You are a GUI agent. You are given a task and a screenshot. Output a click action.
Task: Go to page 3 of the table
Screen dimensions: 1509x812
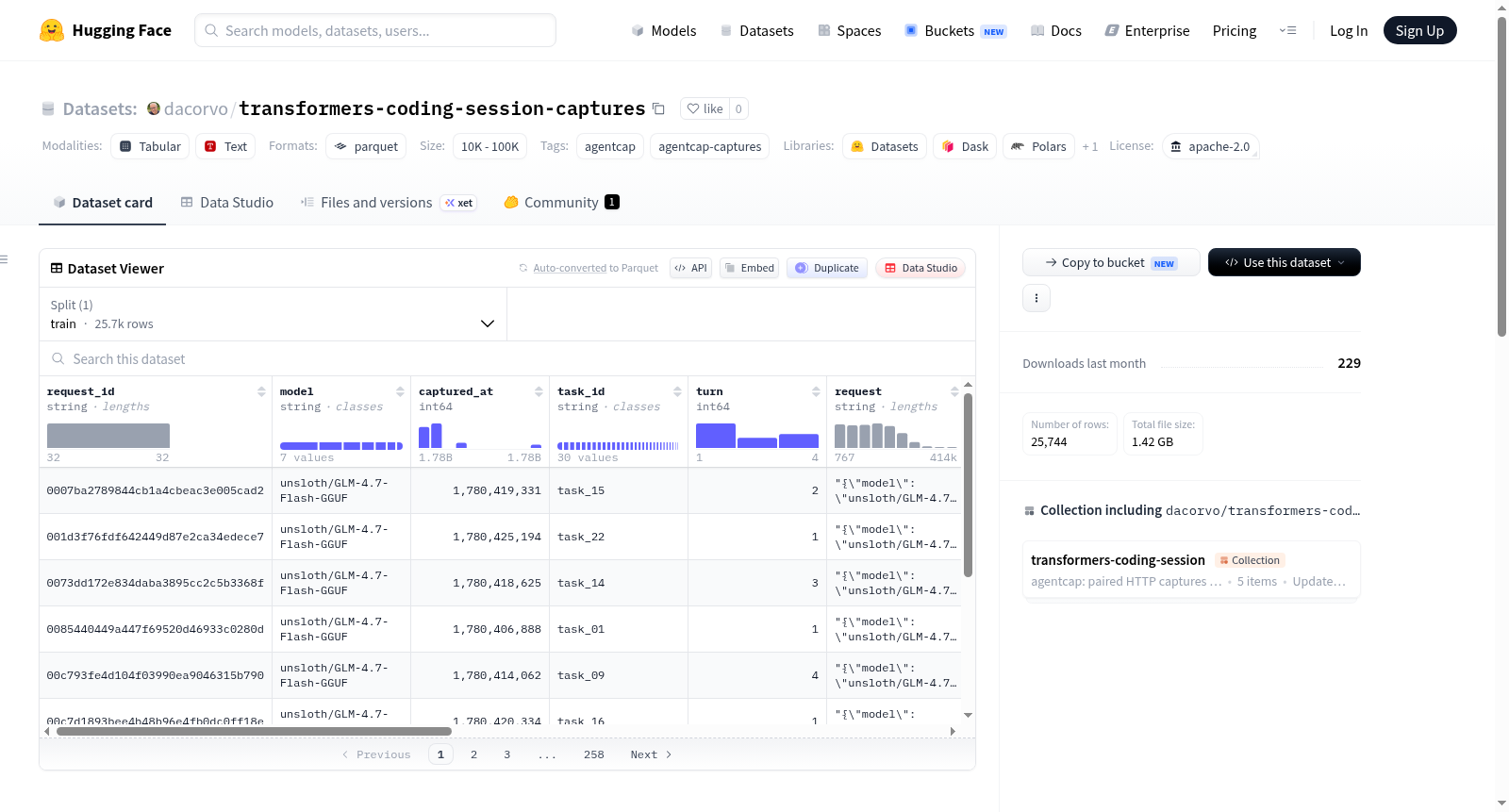[507, 754]
